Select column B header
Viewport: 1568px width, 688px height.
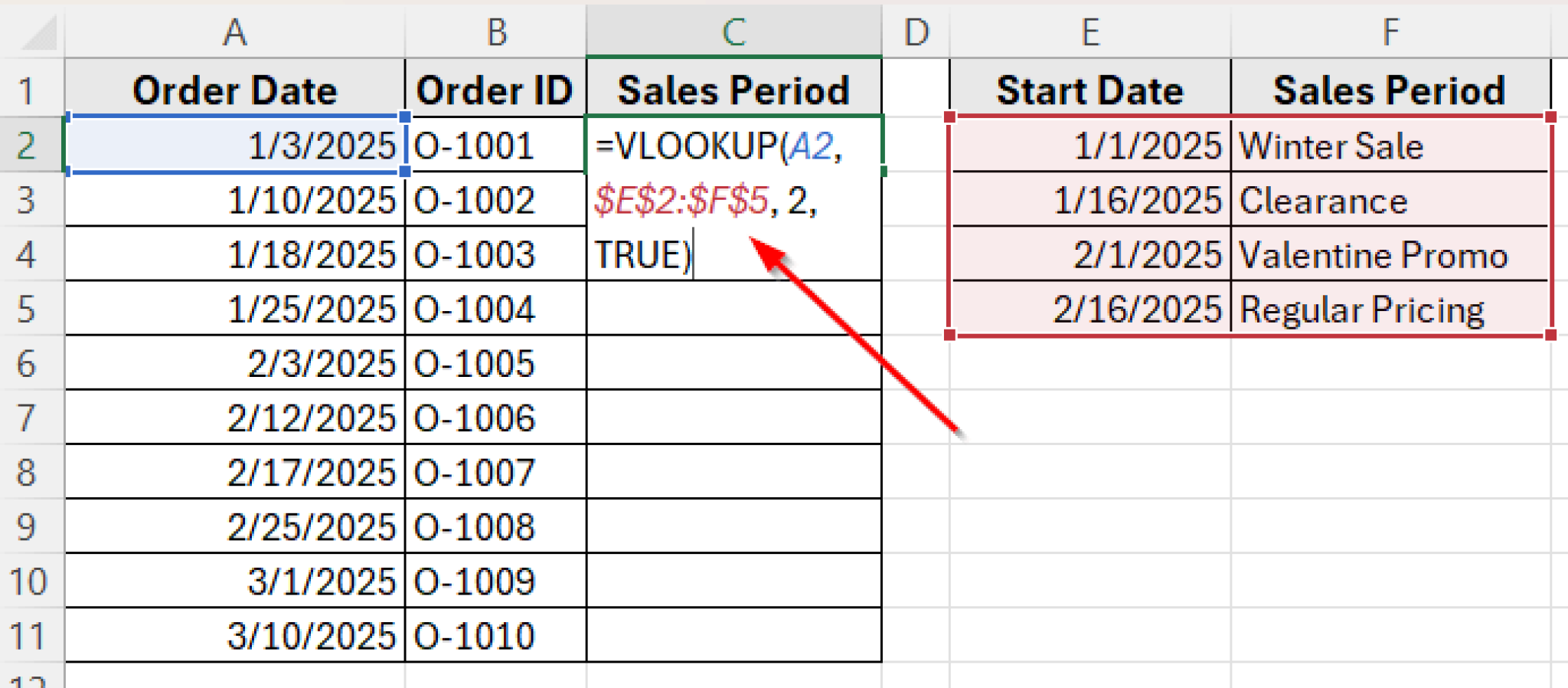tap(496, 32)
